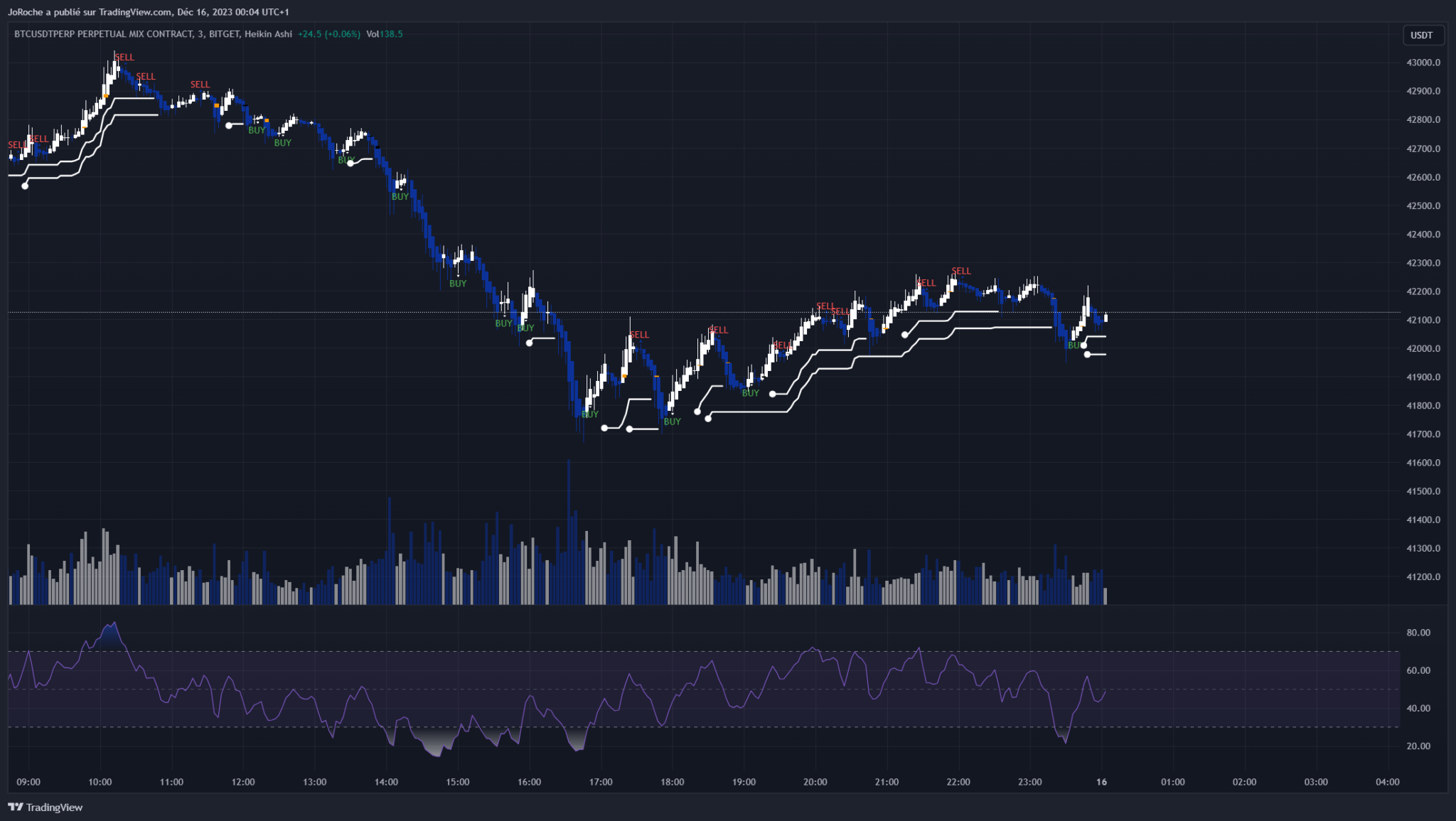1456x821 pixels.
Task: Click the 04:00 time axis label
Action: coord(1387,782)
